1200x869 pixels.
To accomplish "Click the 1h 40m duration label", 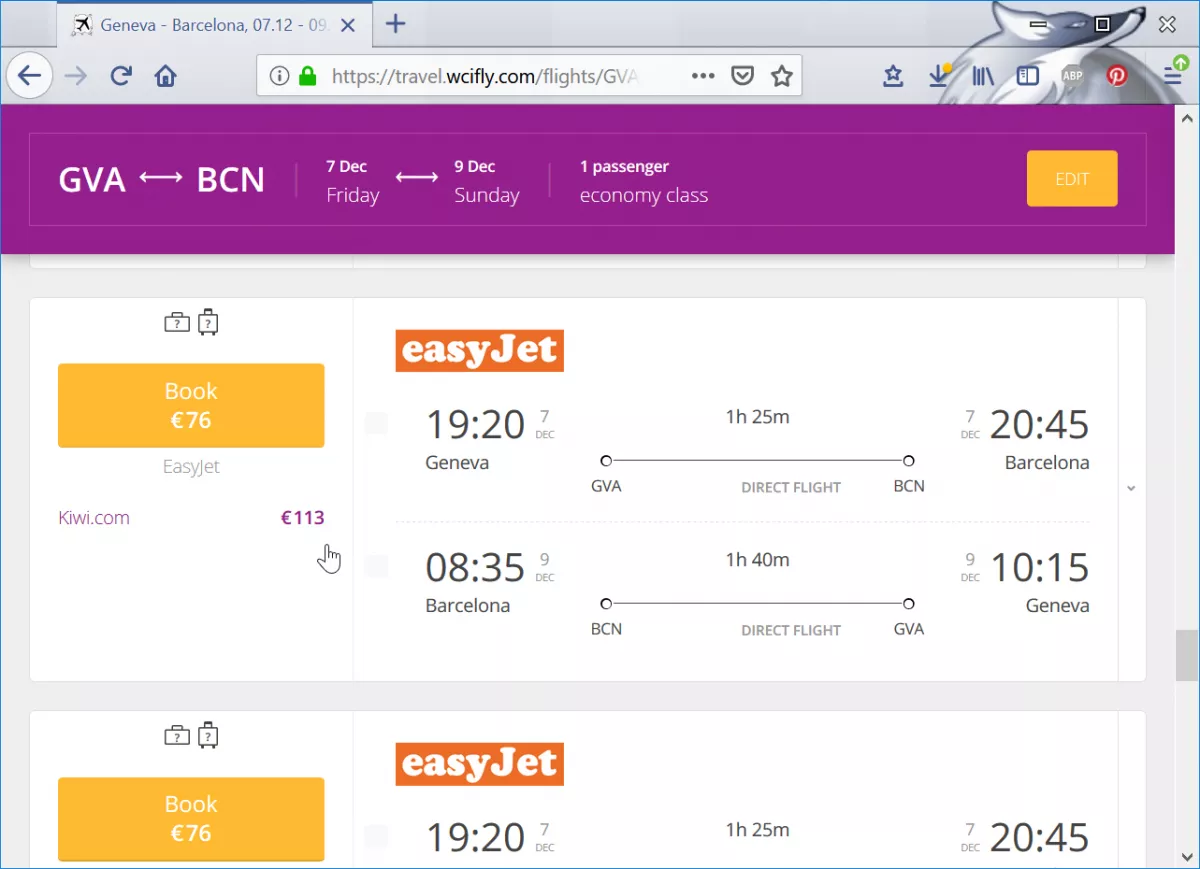I will 757,560.
